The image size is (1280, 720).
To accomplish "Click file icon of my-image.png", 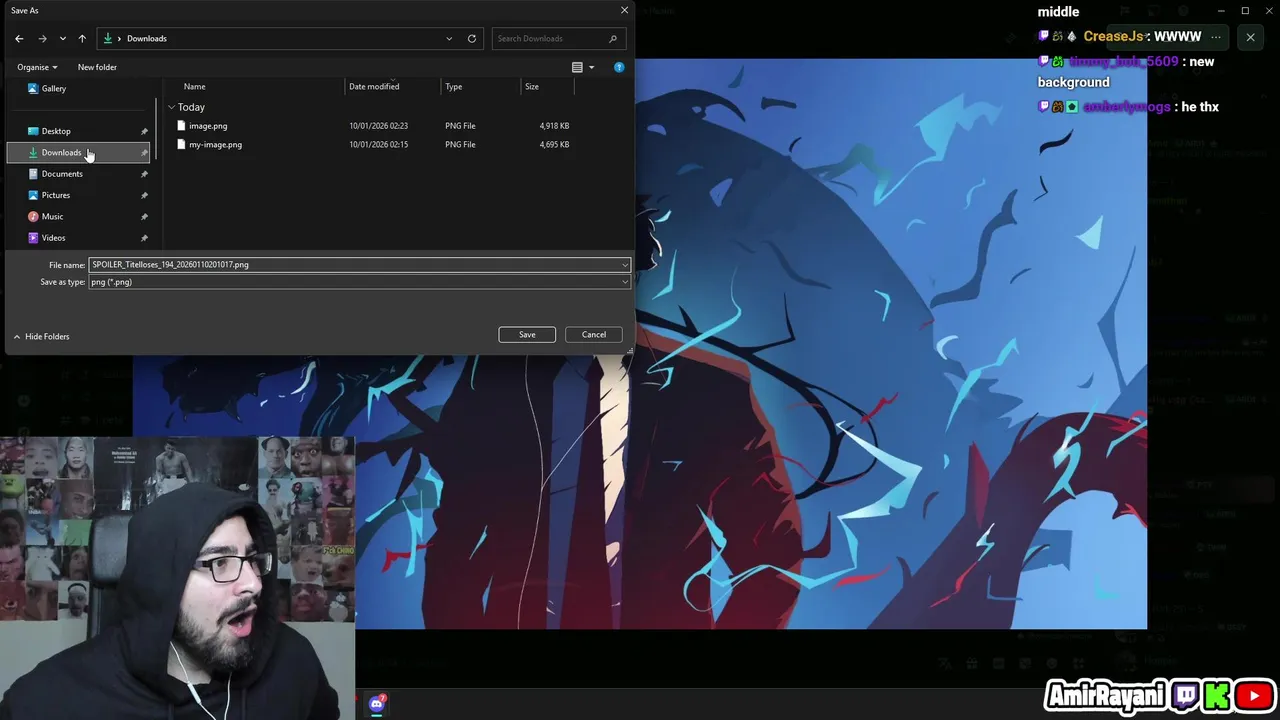I will [181, 144].
